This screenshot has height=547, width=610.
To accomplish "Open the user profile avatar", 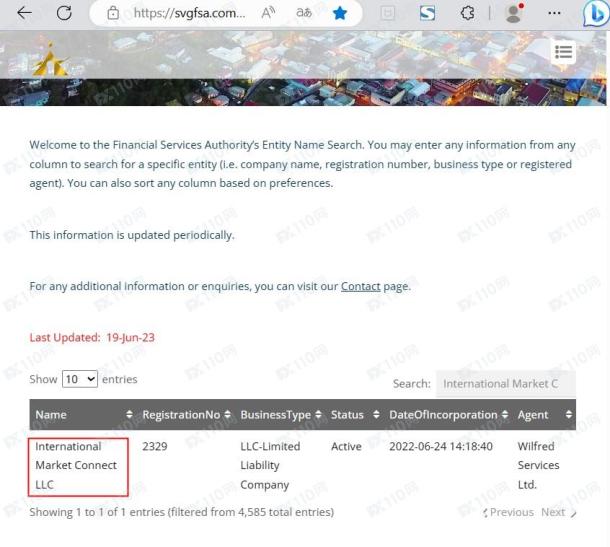I will pyautogui.click(x=514, y=13).
